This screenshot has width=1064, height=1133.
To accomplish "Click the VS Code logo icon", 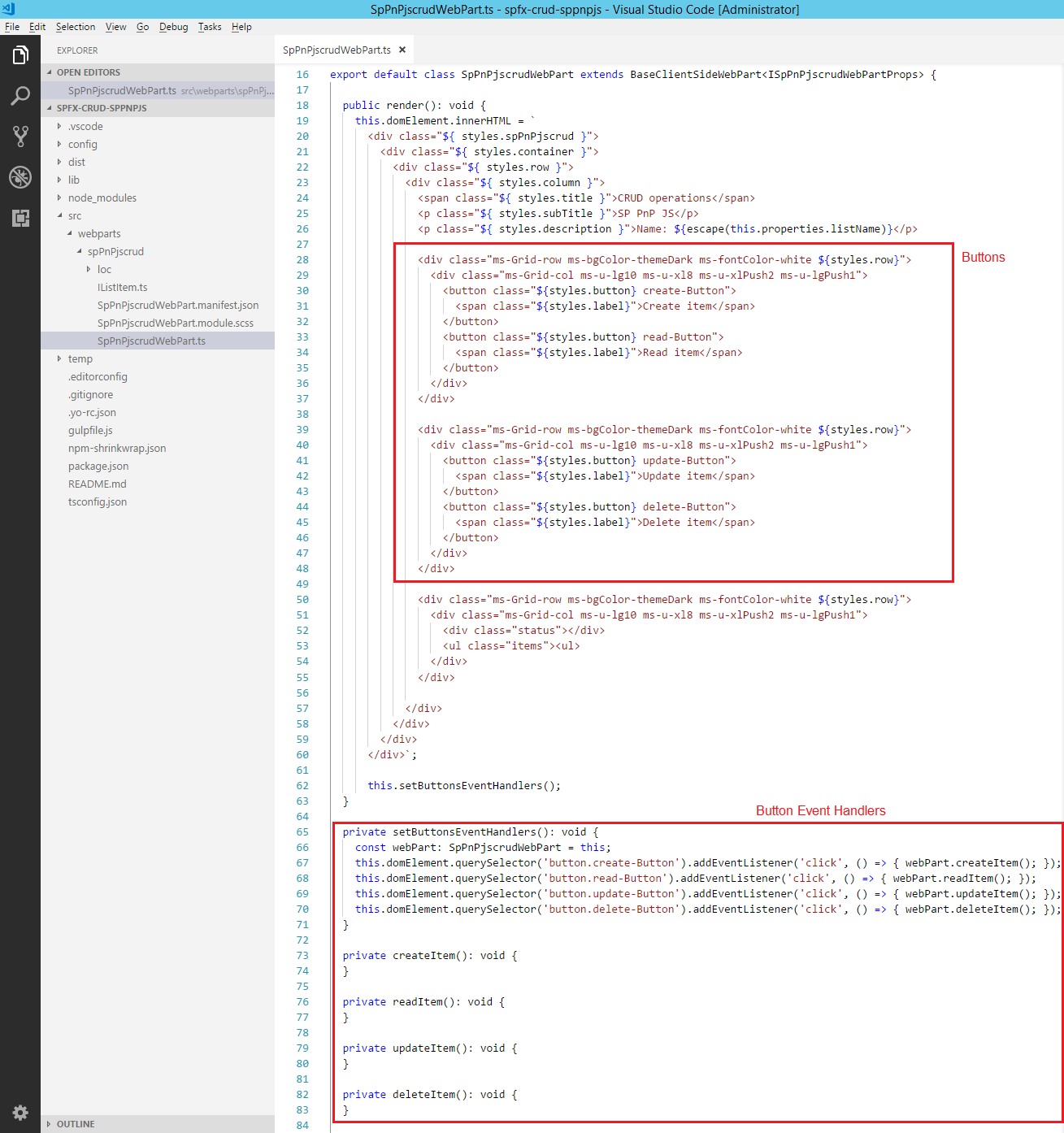I will point(8,9).
